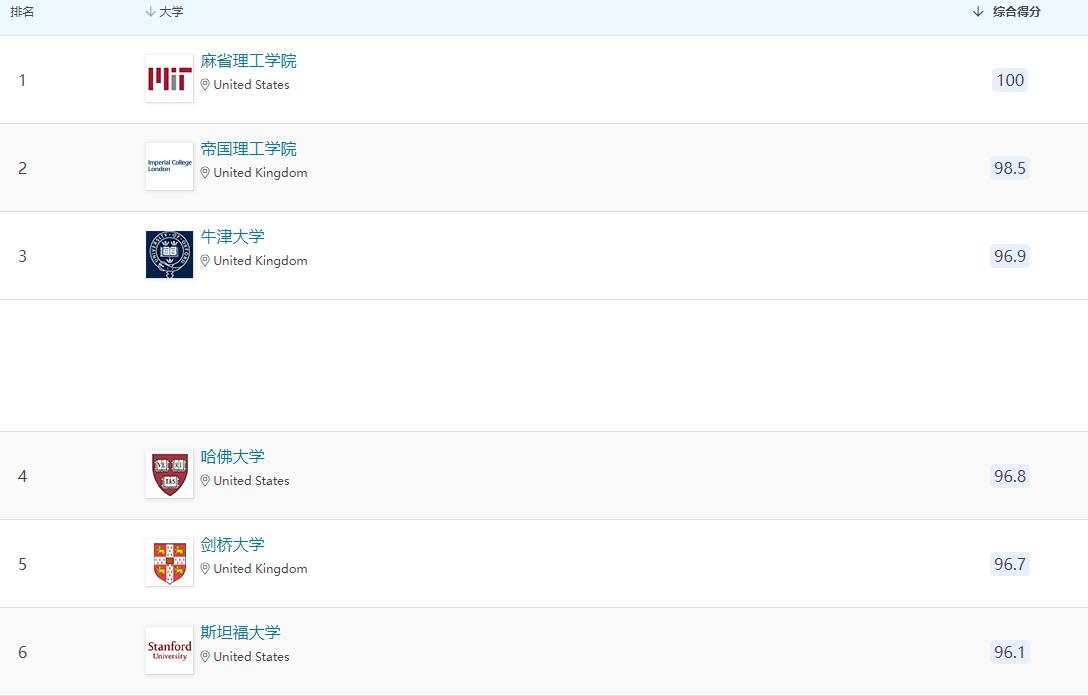Click the location pin icon under 帝国理工学院

[x=205, y=173]
